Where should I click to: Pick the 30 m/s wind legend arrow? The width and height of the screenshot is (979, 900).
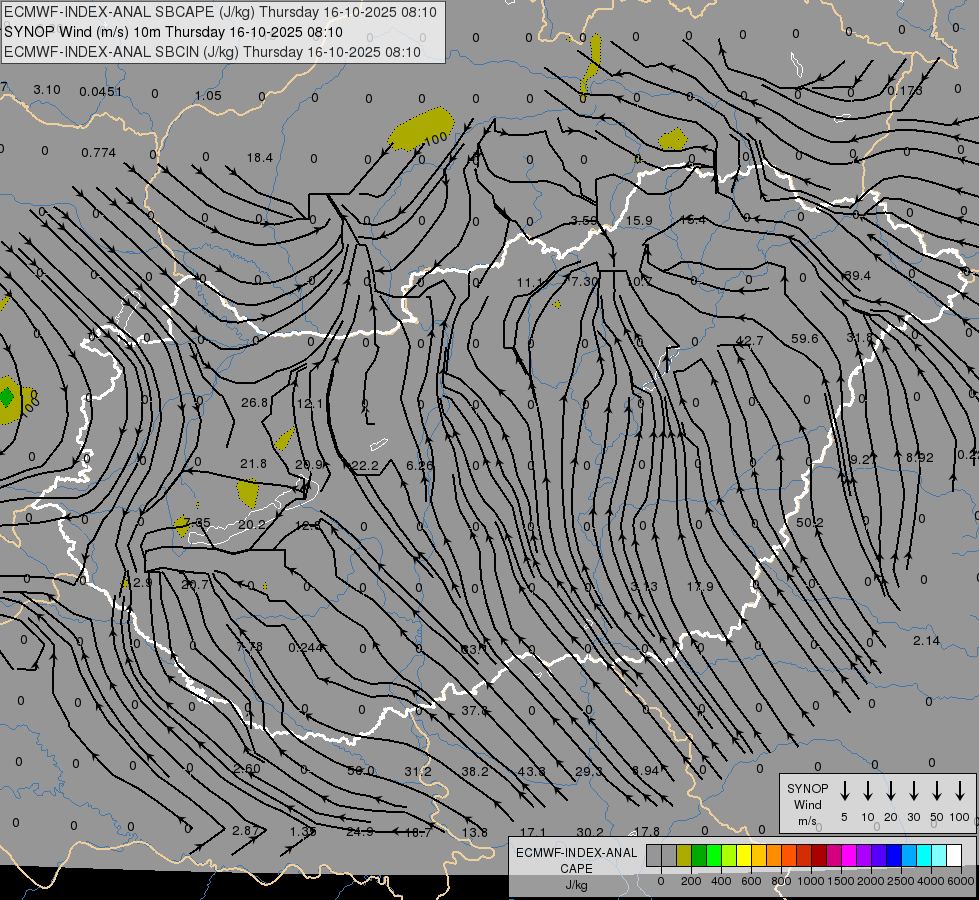914,791
